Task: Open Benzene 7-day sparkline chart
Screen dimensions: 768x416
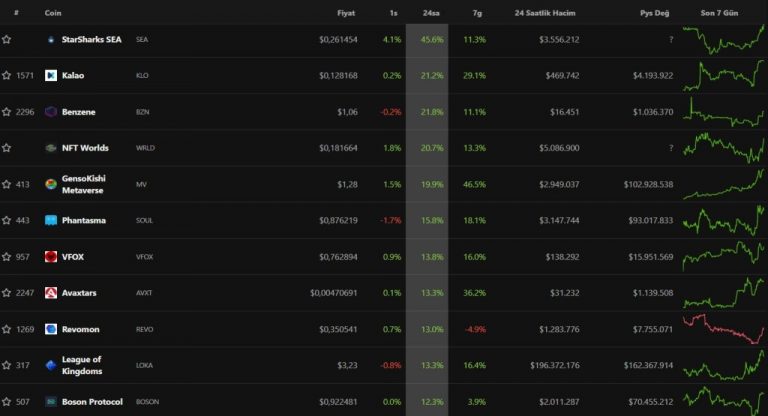Action: [x=723, y=112]
